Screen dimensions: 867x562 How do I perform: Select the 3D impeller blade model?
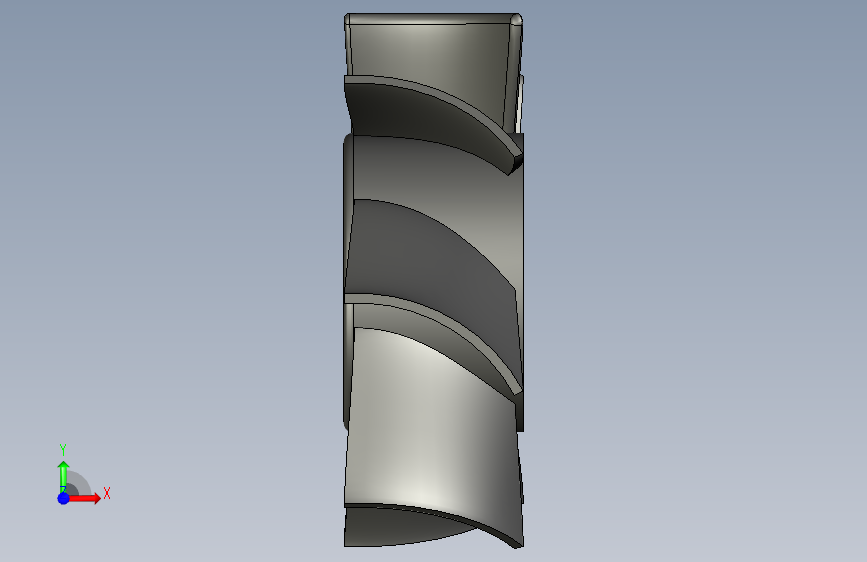click(434, 280)
